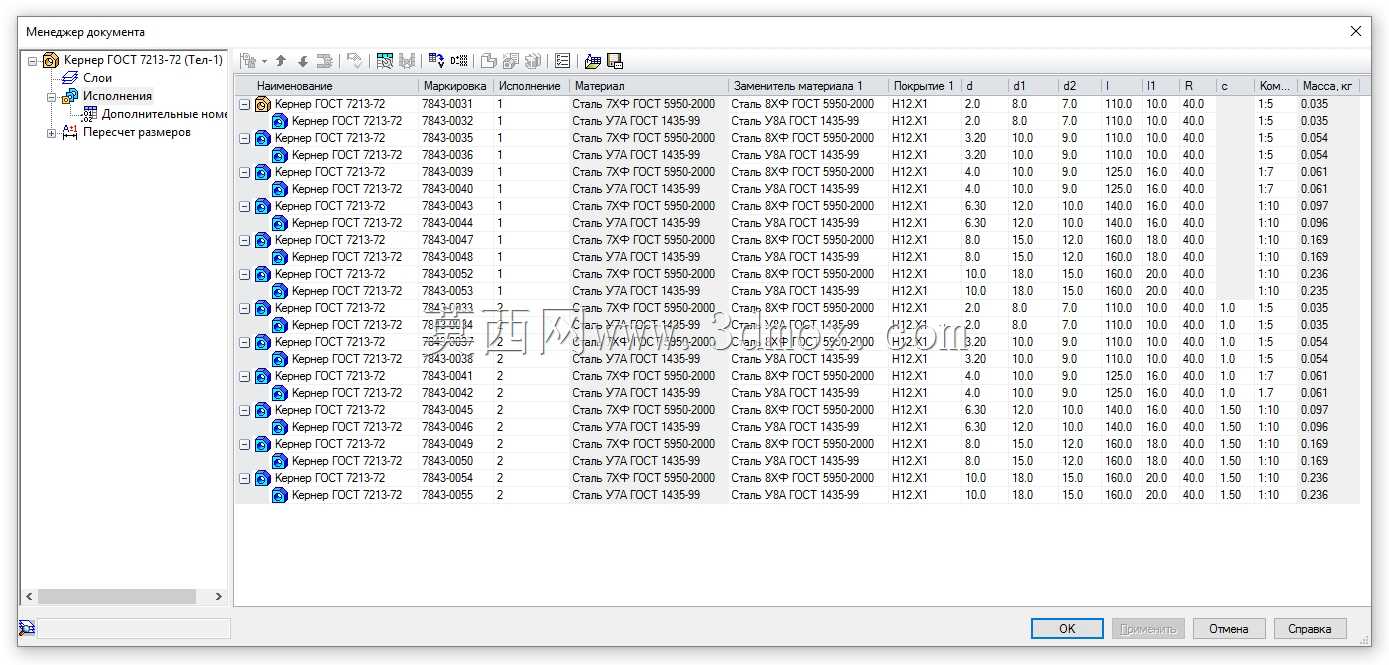Select the mass cell of row 7843-0053
1389x665 pixels.
tap(1328, 291)
